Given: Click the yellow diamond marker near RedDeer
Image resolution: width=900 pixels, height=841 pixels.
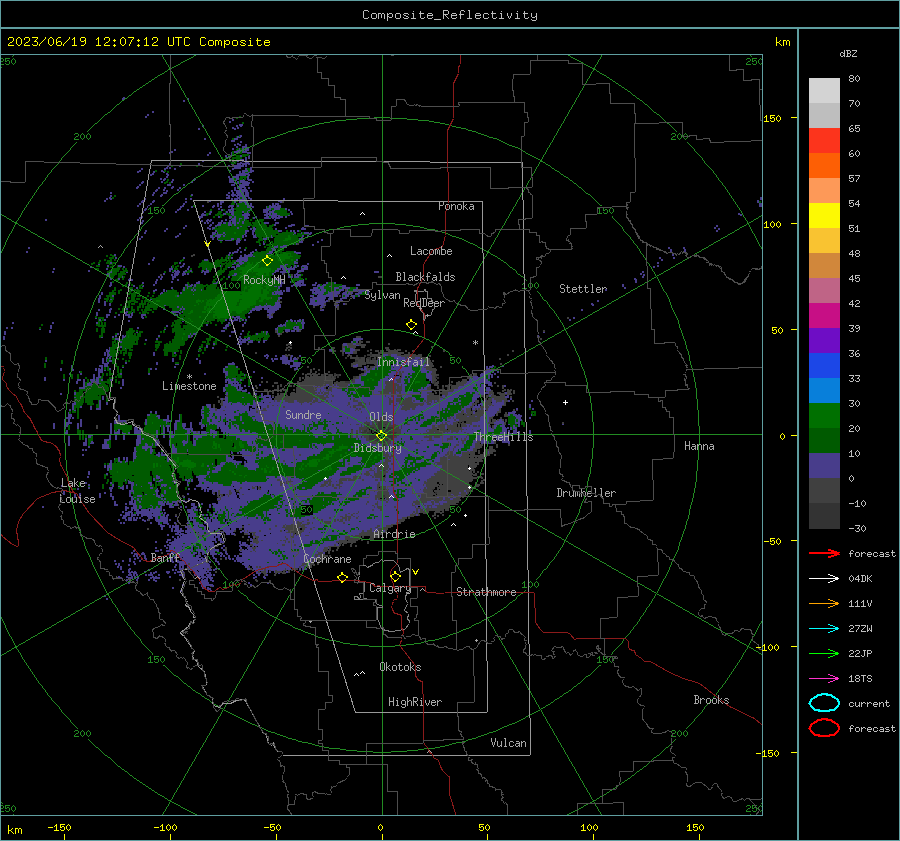Looking at the screenshot, I should tap(412, 325).
